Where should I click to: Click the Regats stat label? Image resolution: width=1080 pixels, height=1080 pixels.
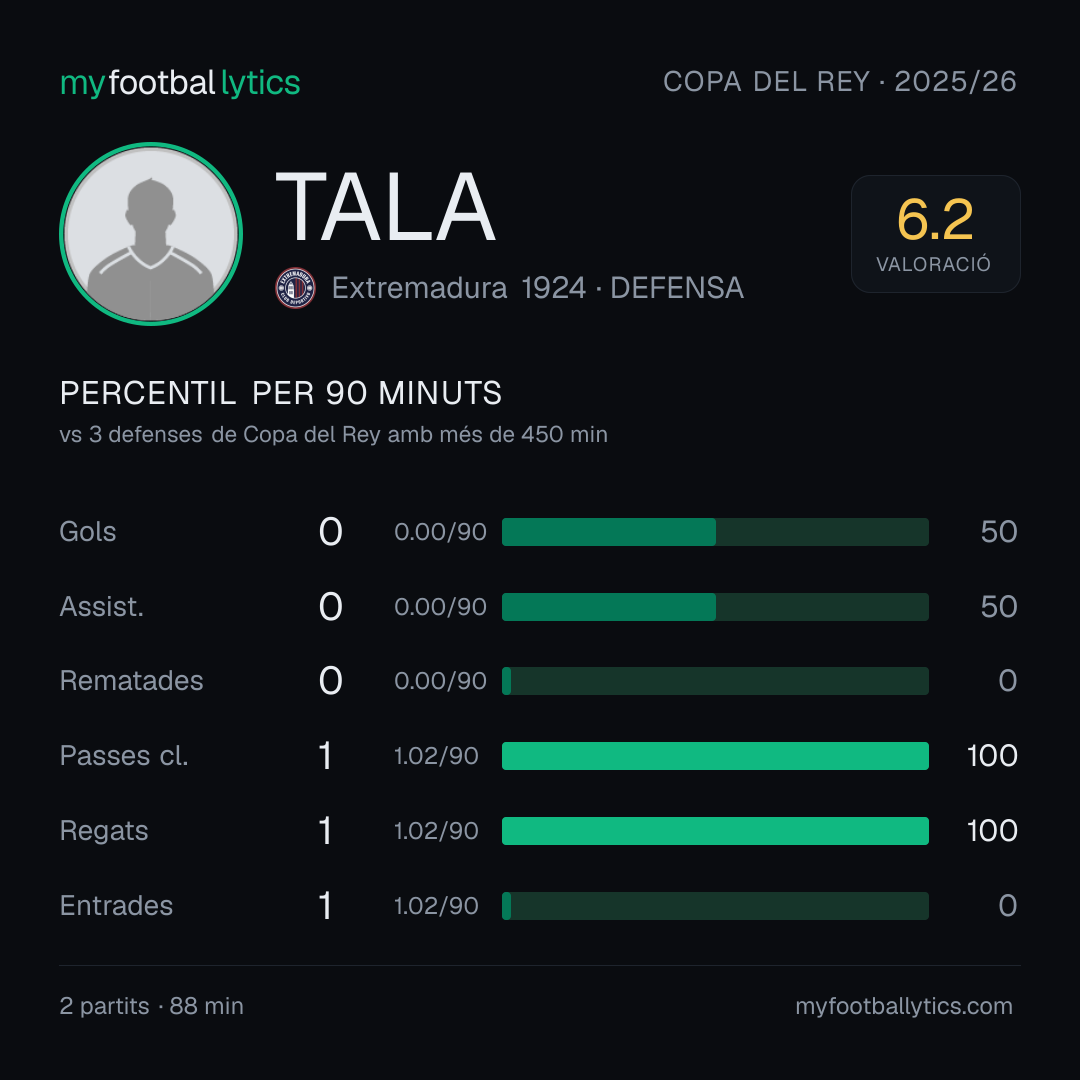click(x=104, y=831)
